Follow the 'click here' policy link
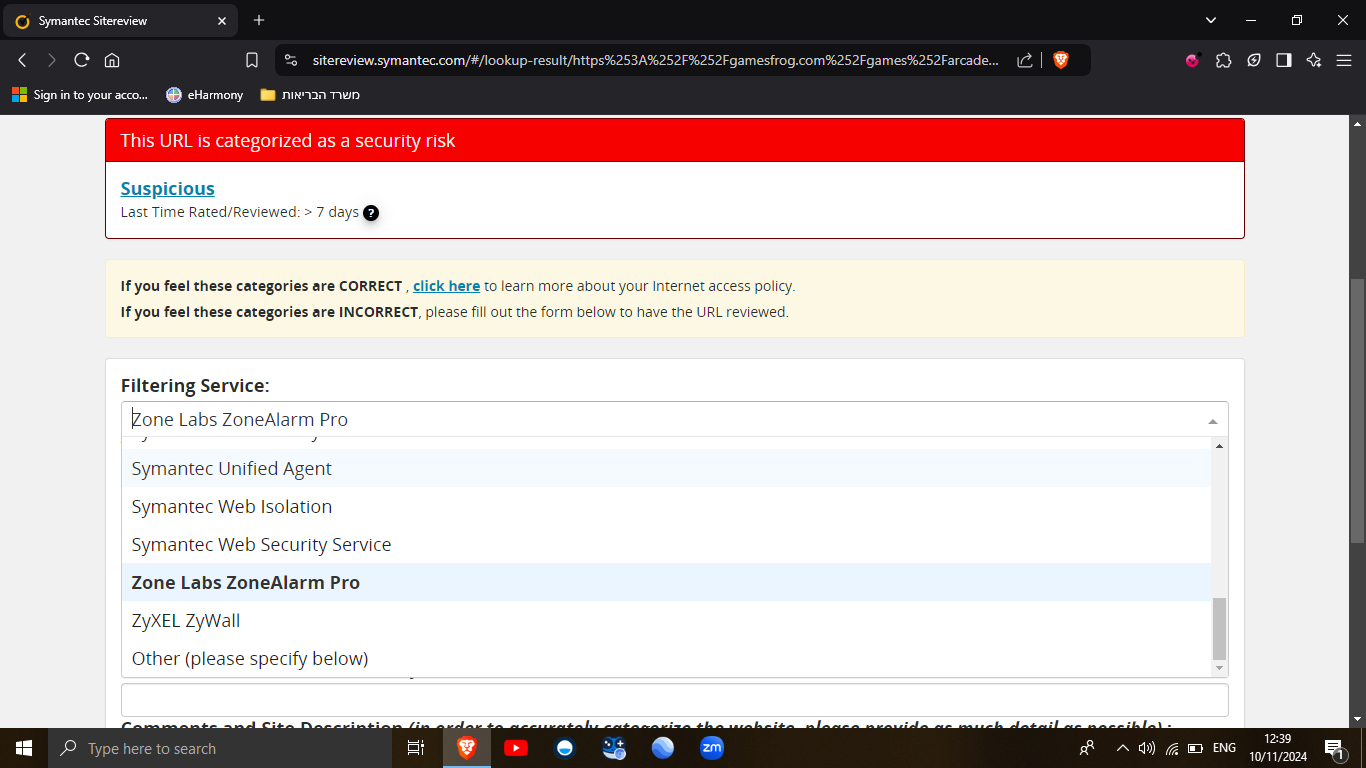 [447, 286]
